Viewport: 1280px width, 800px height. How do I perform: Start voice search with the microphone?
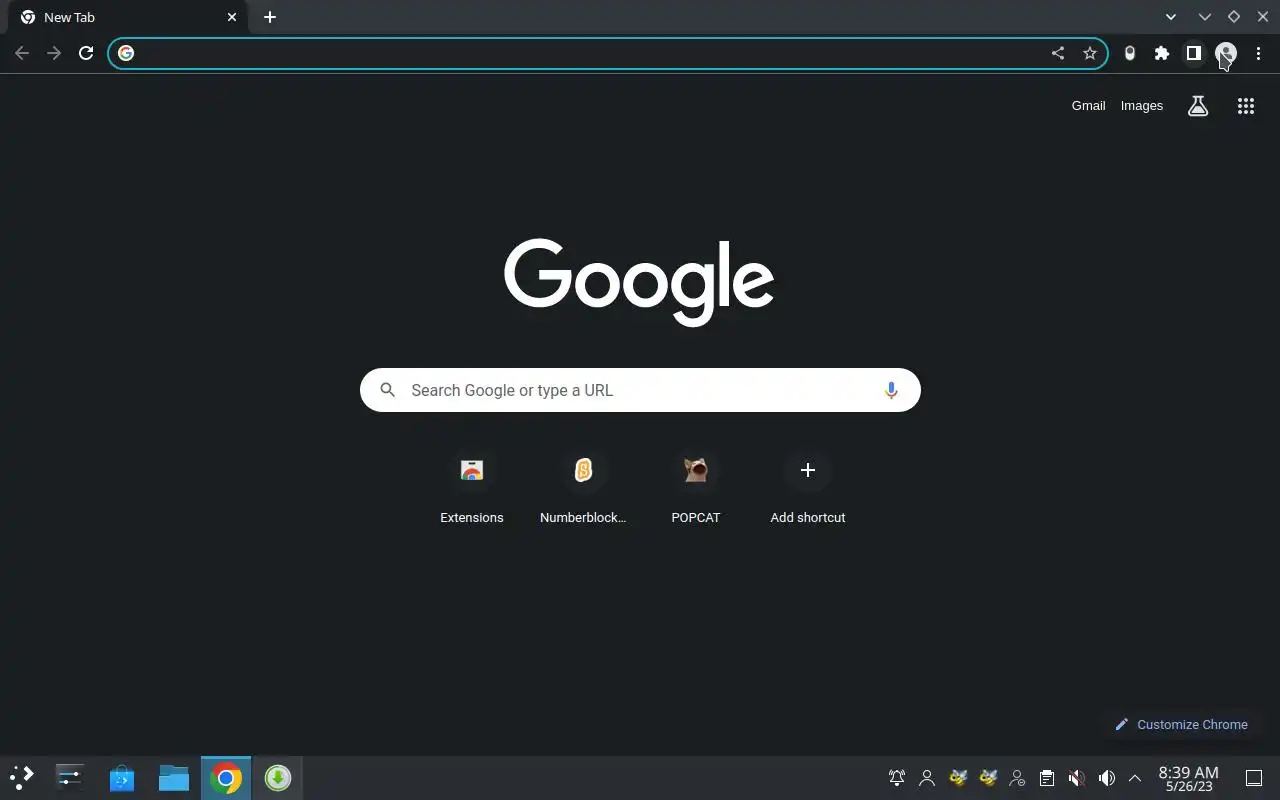pos(891,390)
